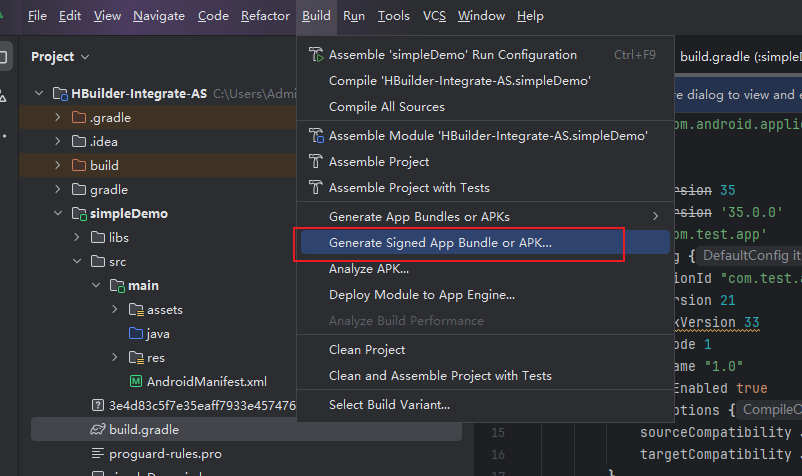Open the Edit menu

(70, 16)
